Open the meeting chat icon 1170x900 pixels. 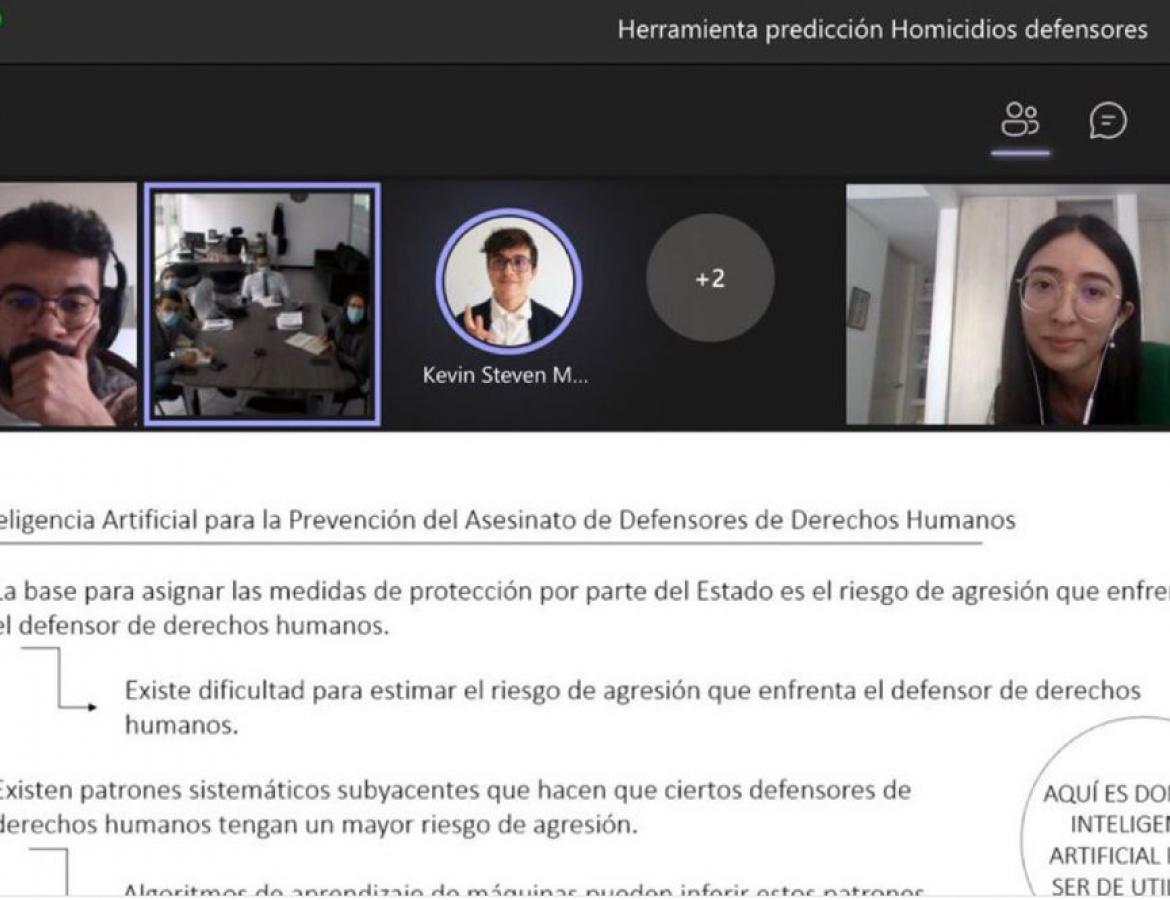tap(1108, 120)
